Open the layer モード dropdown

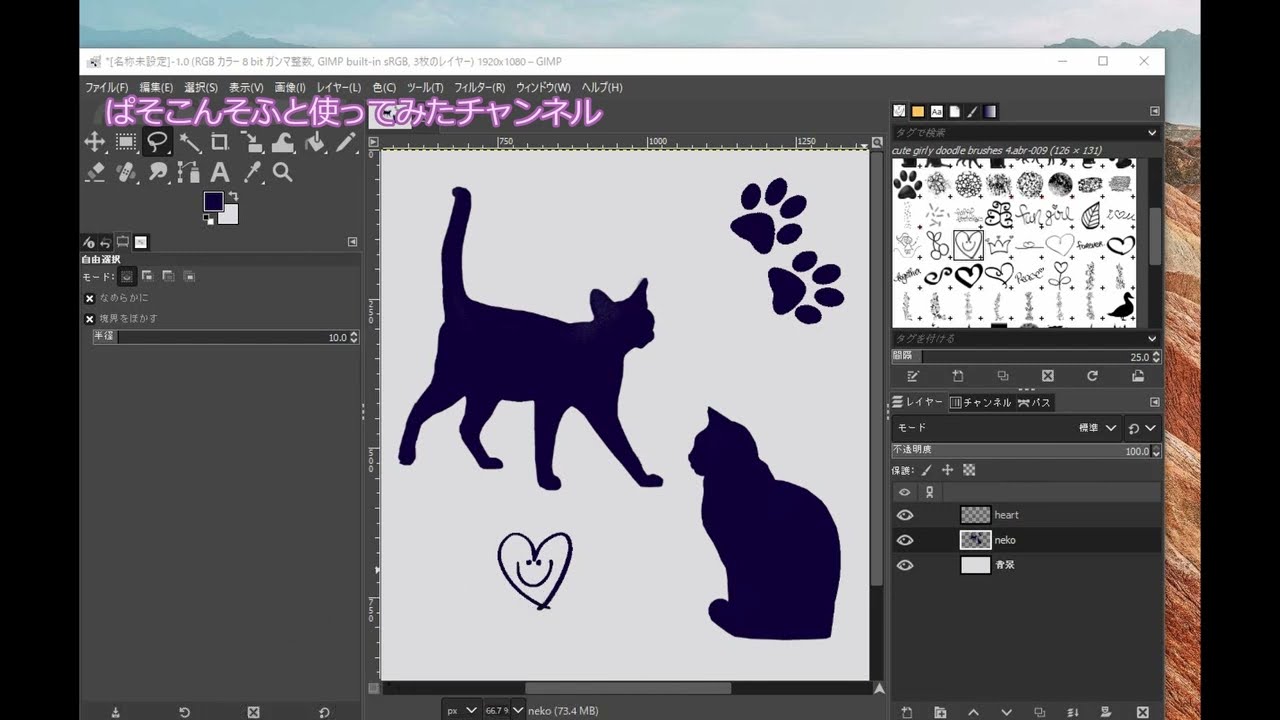coord(1006,428)
